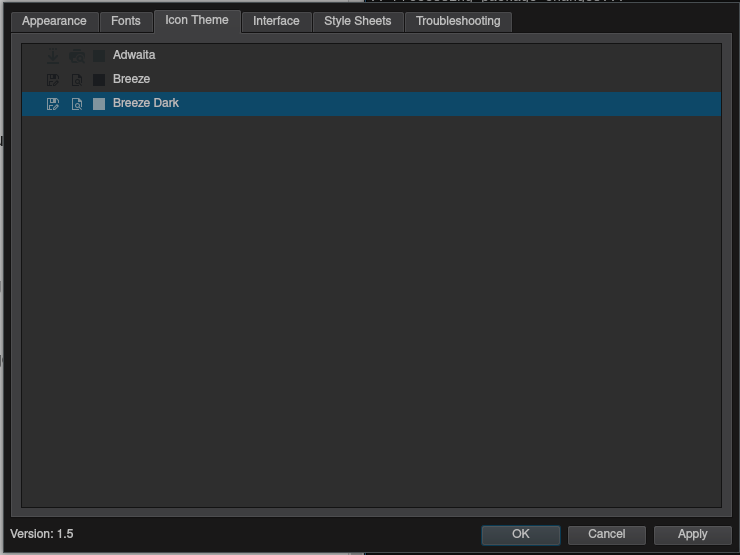Cancel the settings dialog

[x=607, y=534]
